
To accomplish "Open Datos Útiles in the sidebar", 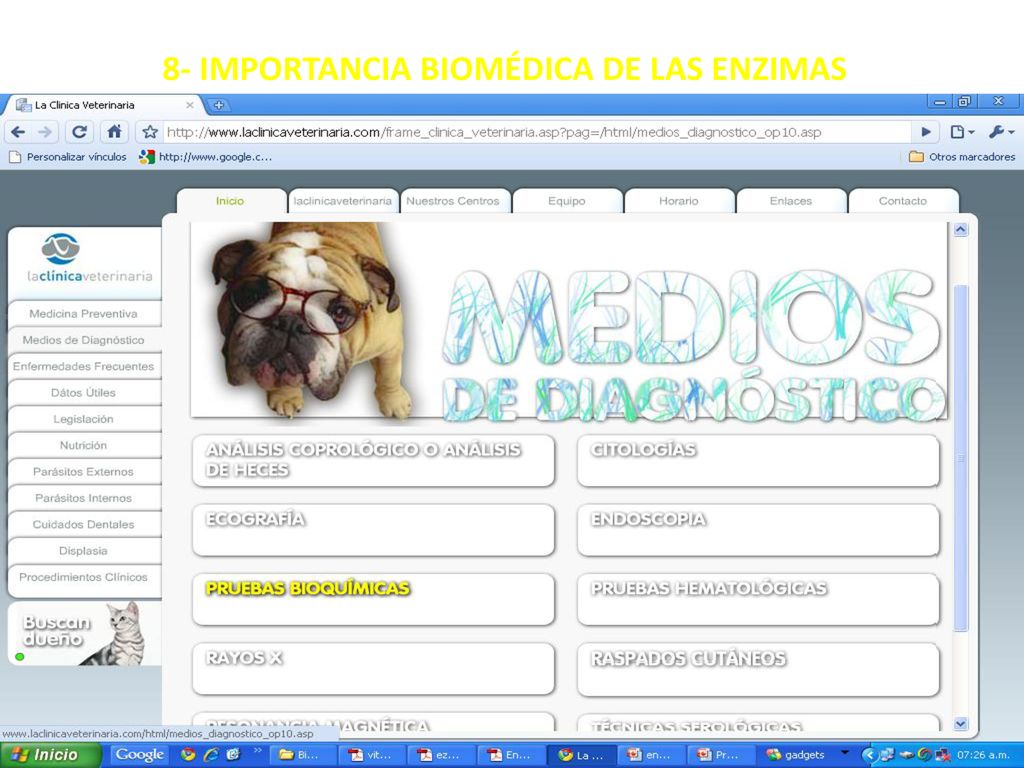I will pyautogui.click(x=84, y=392).
